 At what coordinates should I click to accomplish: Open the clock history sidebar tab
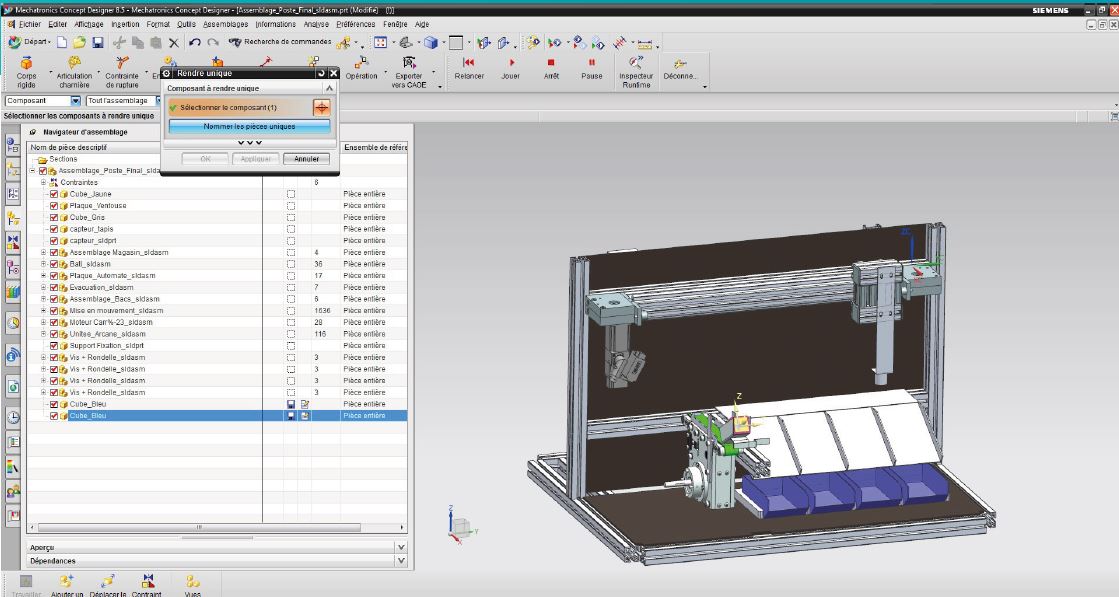click(13, 417)
